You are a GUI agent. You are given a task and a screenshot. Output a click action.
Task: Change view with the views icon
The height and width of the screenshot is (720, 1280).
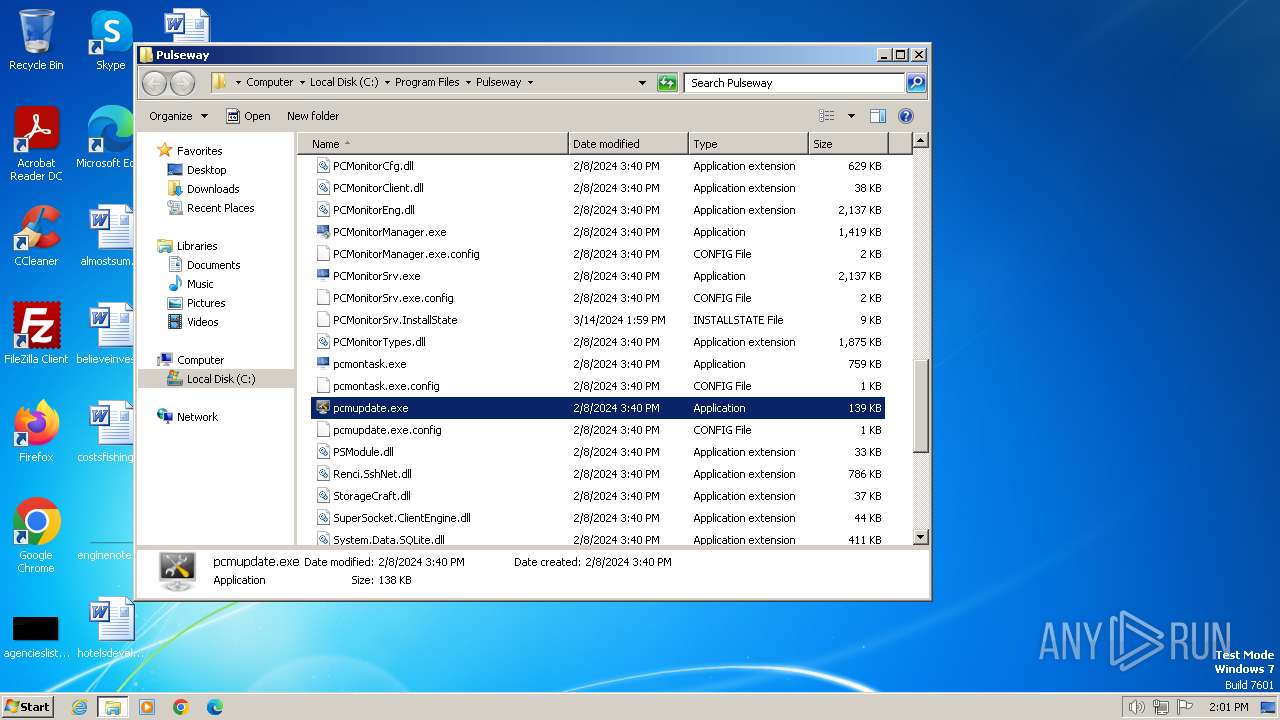tap(826, 116)
